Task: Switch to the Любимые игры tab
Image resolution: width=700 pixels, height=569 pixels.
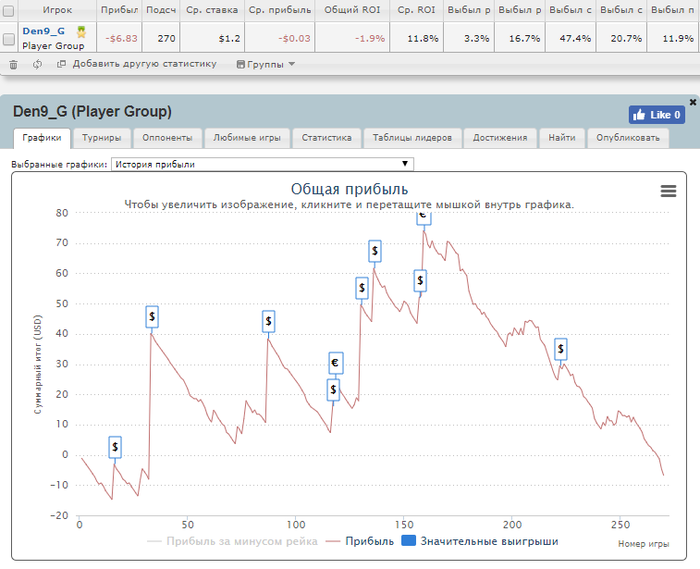Action: 247,138
